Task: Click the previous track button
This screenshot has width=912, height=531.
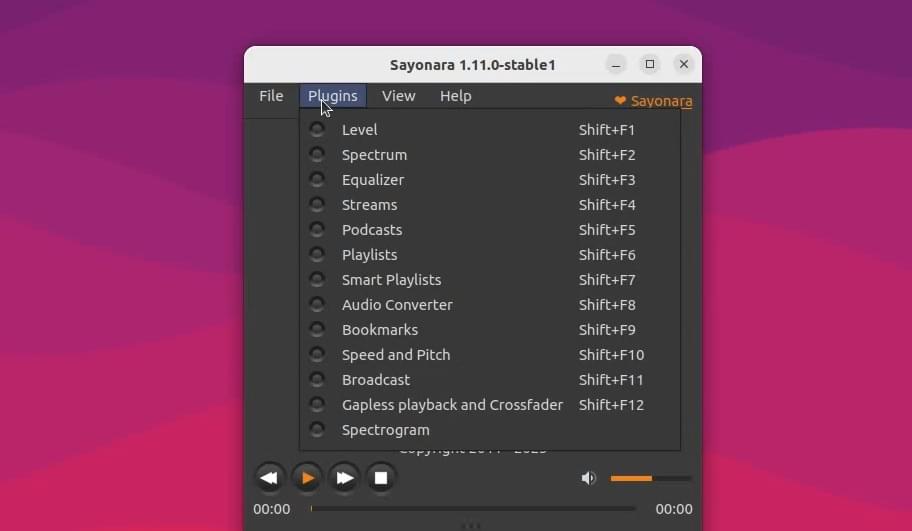Action: (270, 478)
